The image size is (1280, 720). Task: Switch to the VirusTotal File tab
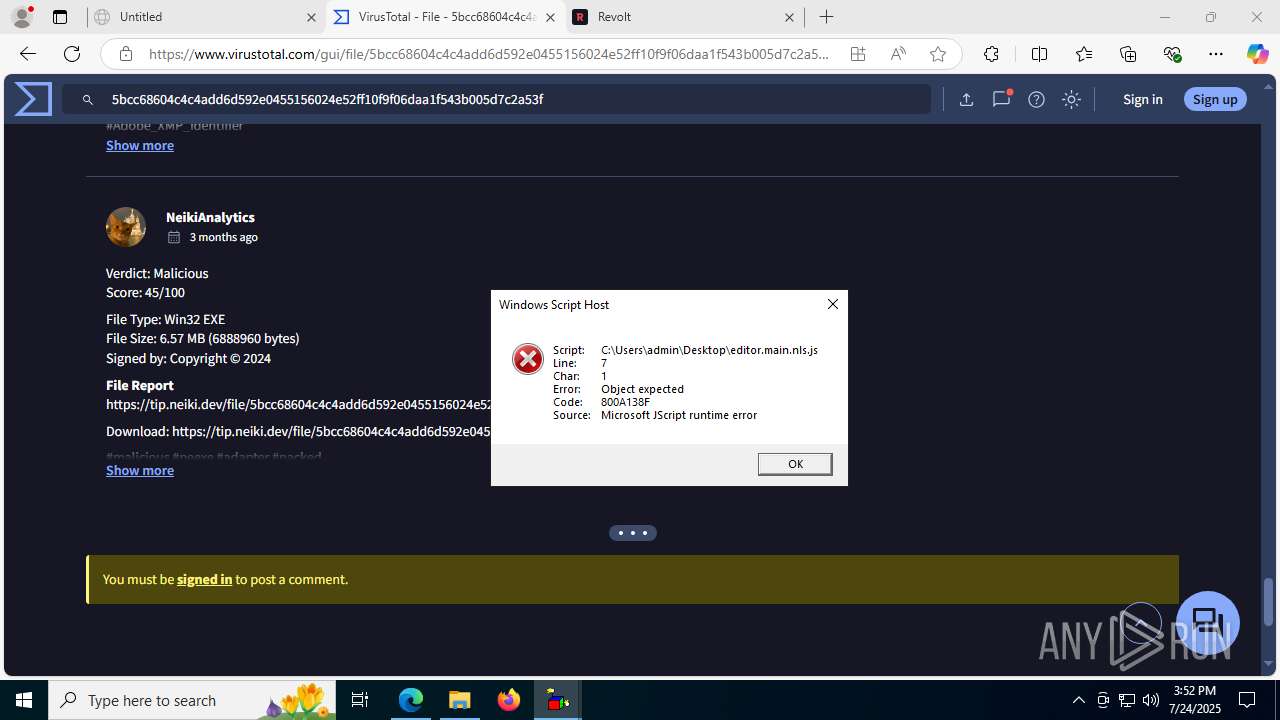447,17
